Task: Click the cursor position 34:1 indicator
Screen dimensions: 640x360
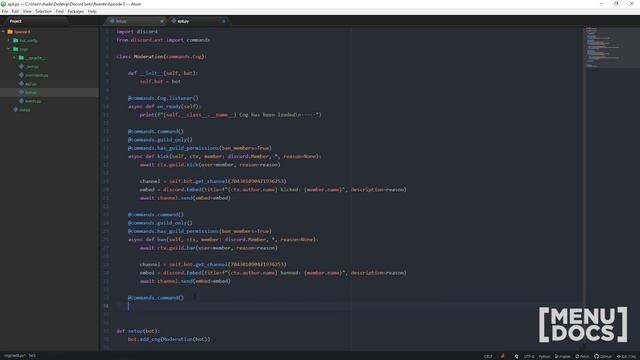Action: (32, 356)
